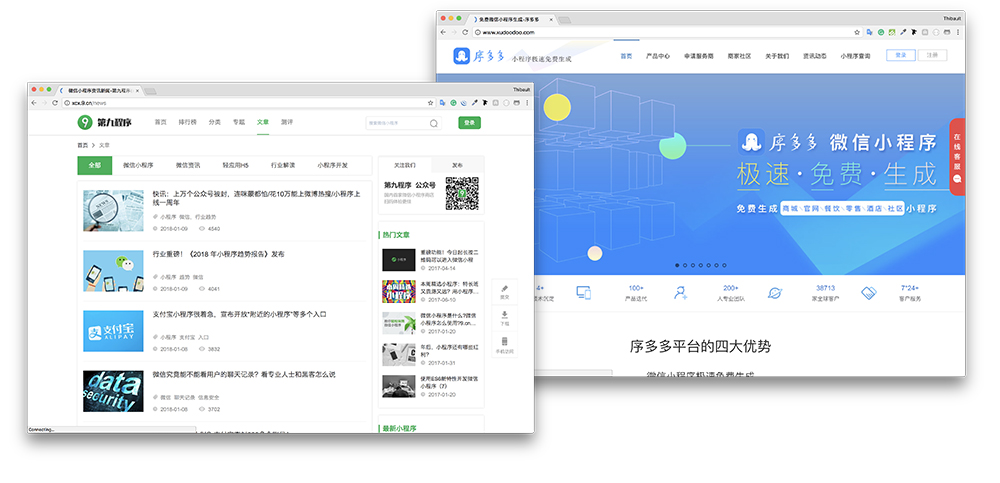Open 申请服务商 in 序多多 navigation

pyautogui.click(x=698, y=56)
